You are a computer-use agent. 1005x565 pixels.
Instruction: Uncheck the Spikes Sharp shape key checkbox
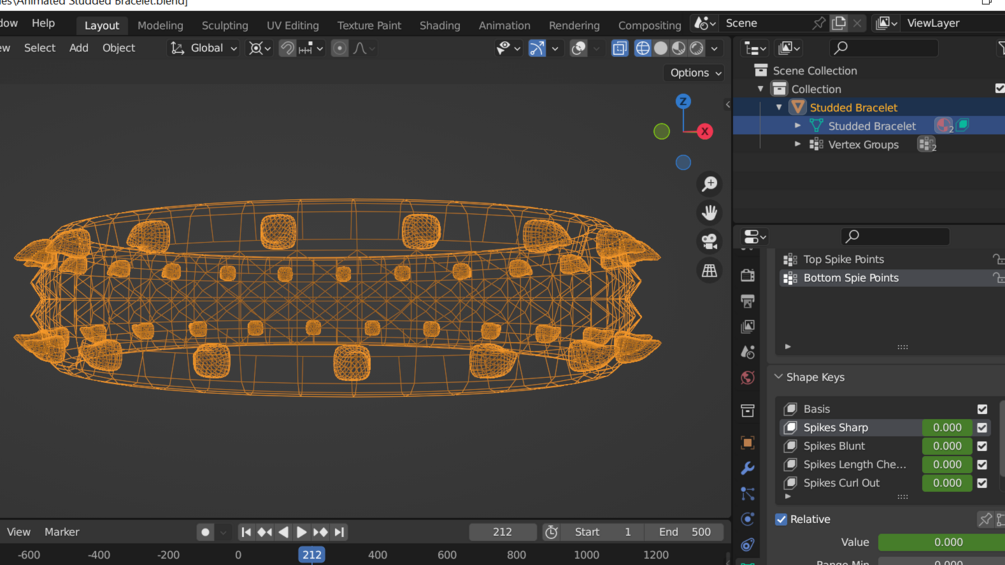click(982, 427)
